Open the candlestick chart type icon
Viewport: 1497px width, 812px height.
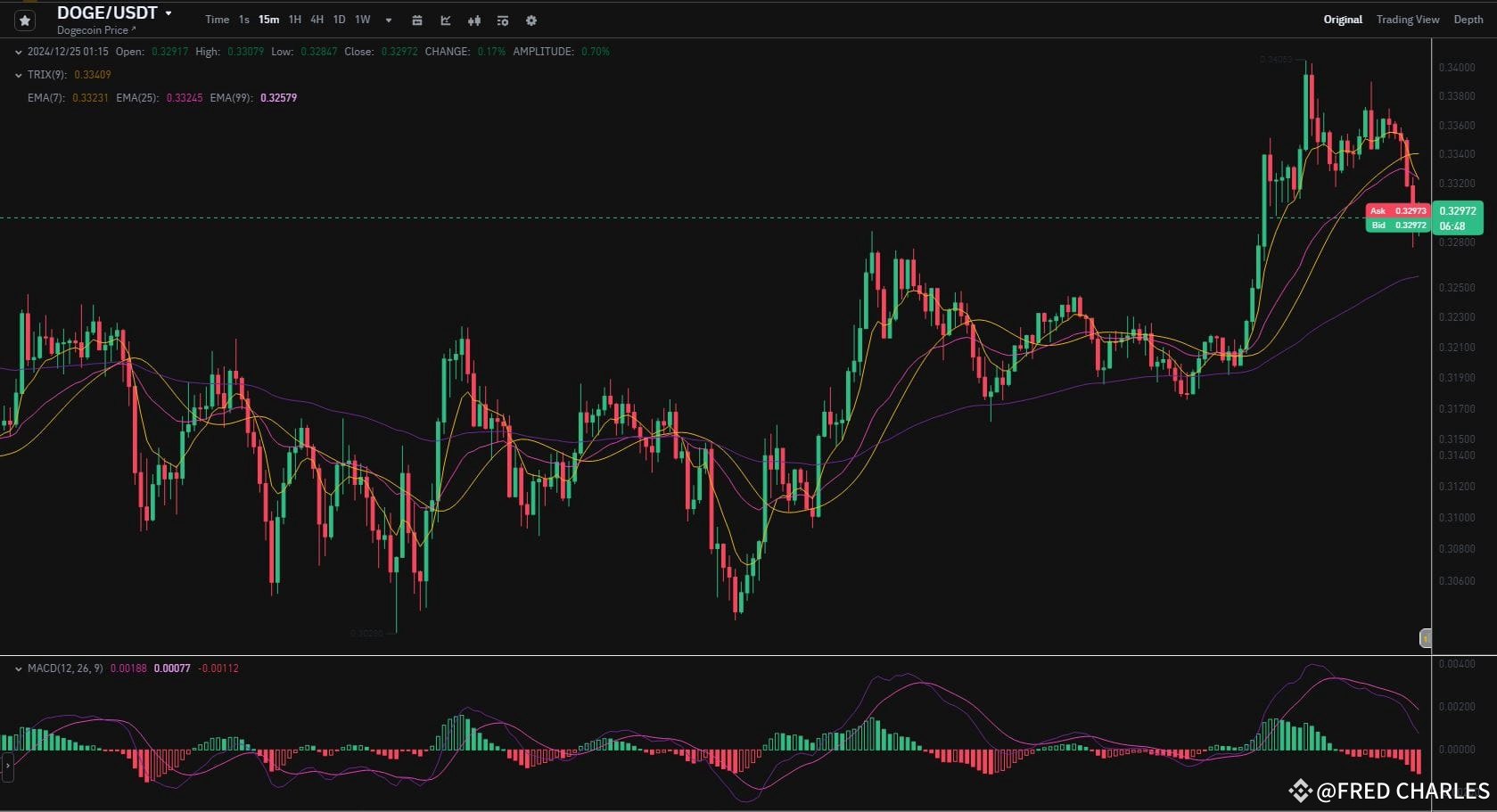tap(473, 20)
